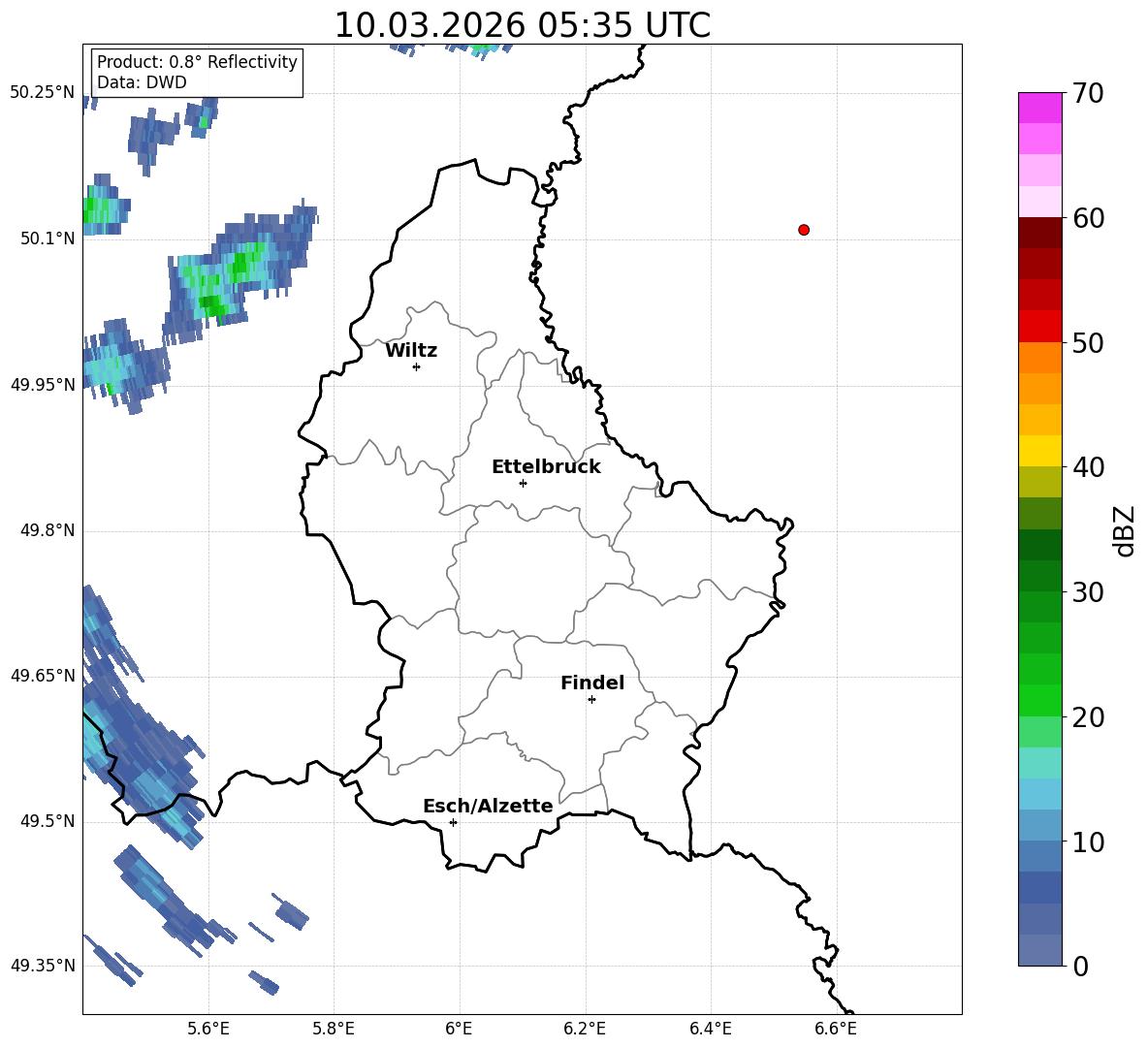Click the magenta top colorbar segment
Viewport: 1148px width, 1048px height.
click(1039, 109)
